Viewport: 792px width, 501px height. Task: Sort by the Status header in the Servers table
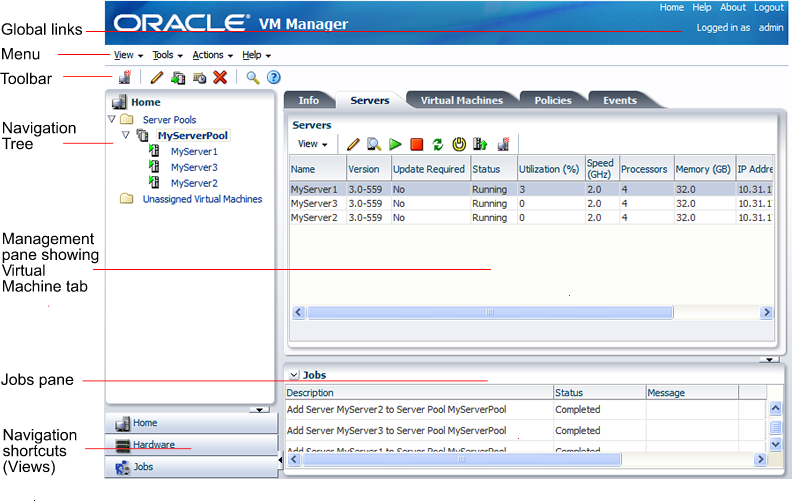pos(493,169)
